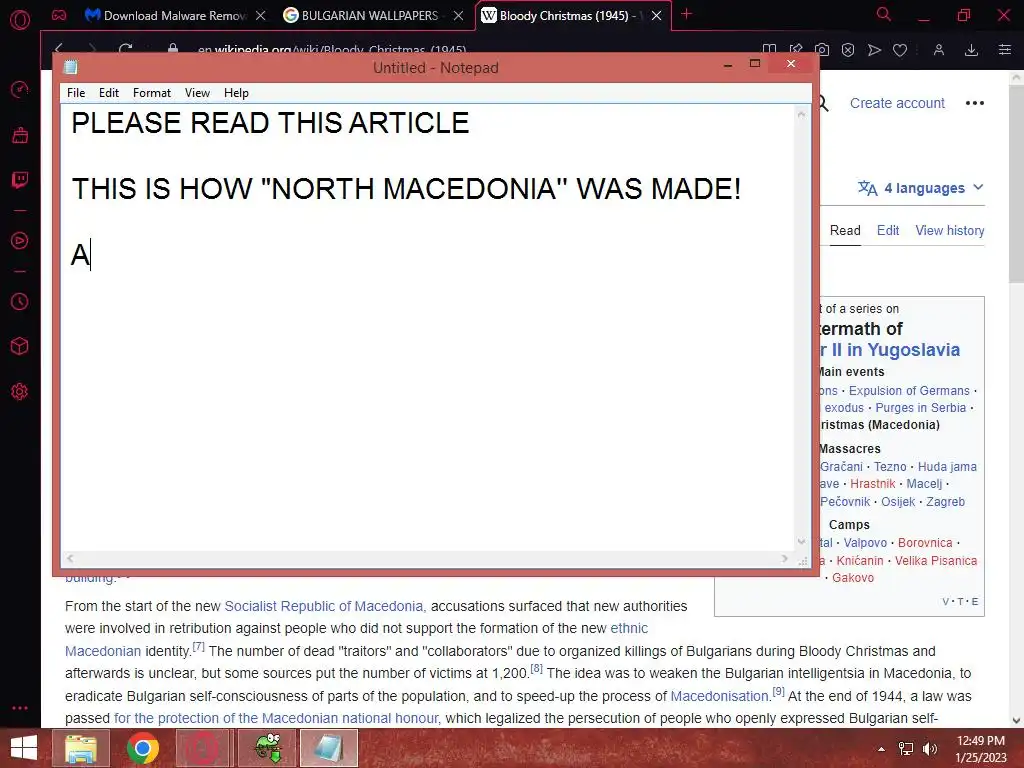Image resolution: width=1024 pixels, height=768 pixels.
Task: Click Notepad horizontal scrollbar left arrow
Action: click(x=70, y=558)
